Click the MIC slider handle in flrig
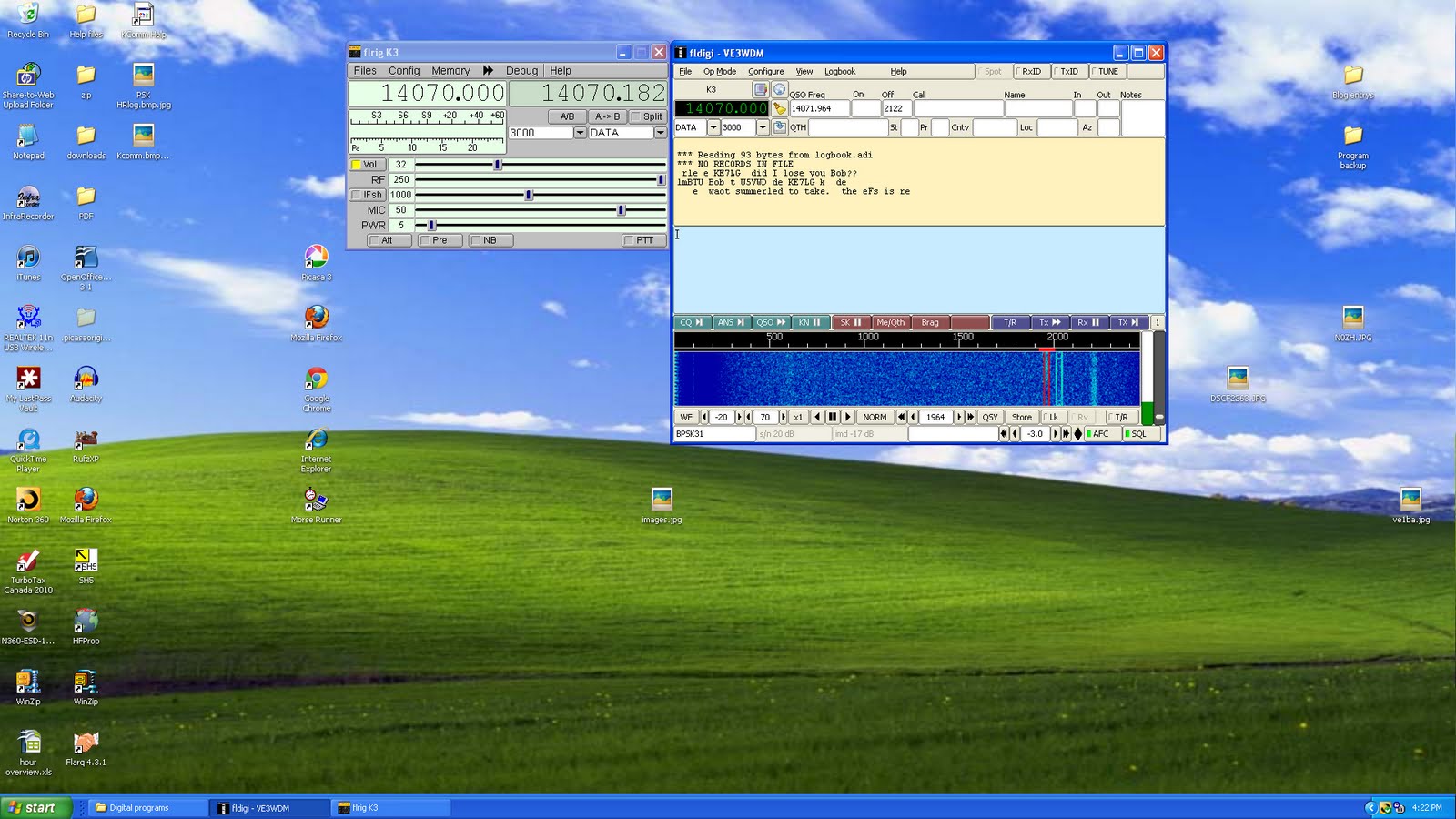The image size is (1456, 819). pos(621,210)
